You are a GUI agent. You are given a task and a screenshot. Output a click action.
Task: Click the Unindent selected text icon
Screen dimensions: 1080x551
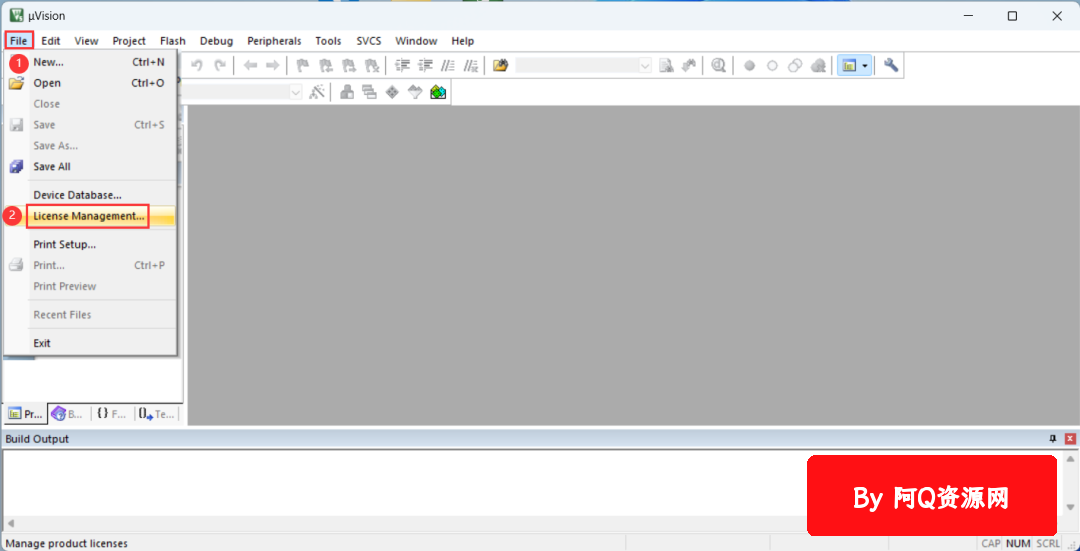coord(425,65)
